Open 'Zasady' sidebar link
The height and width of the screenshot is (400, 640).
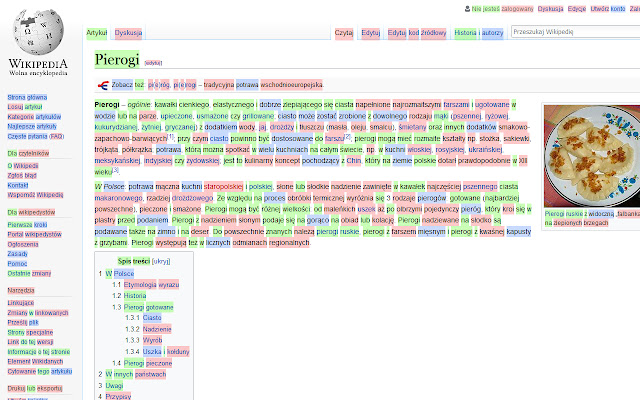point(18,254)
